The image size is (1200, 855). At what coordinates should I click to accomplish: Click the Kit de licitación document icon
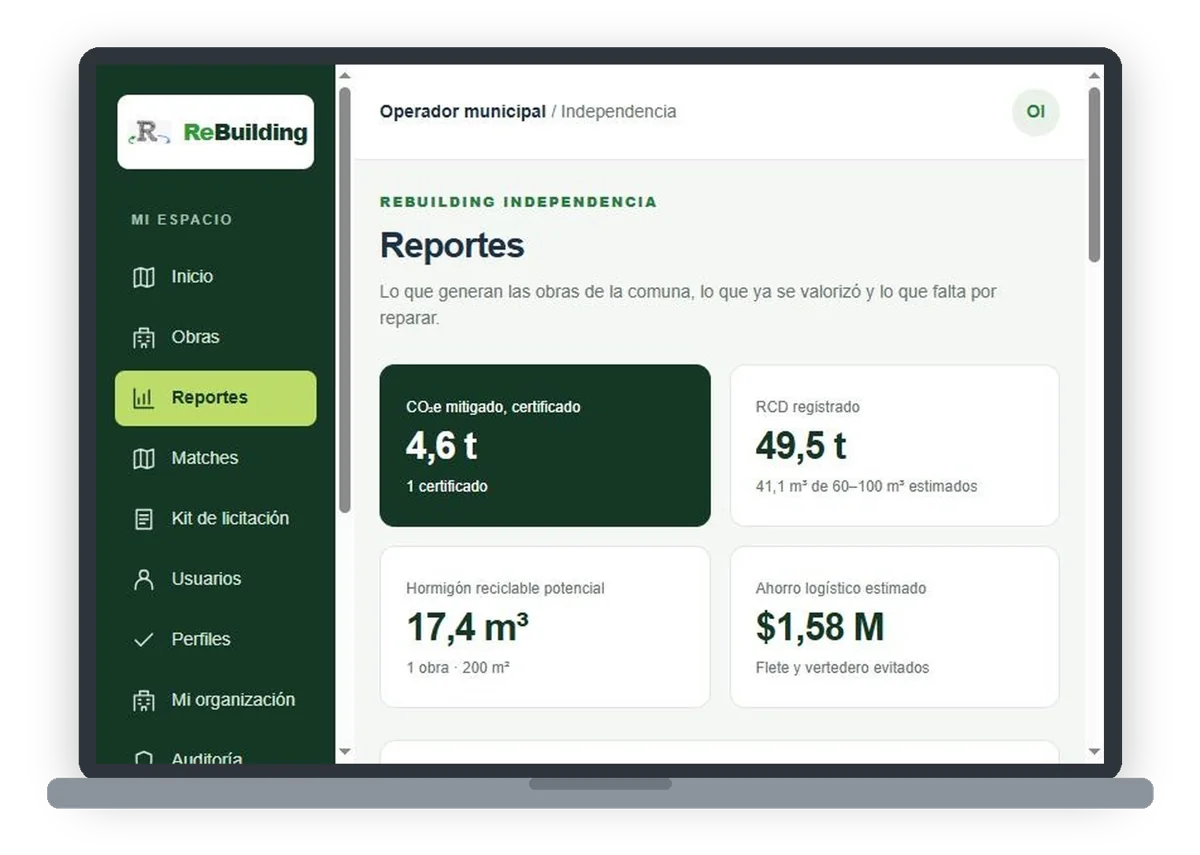144,519
